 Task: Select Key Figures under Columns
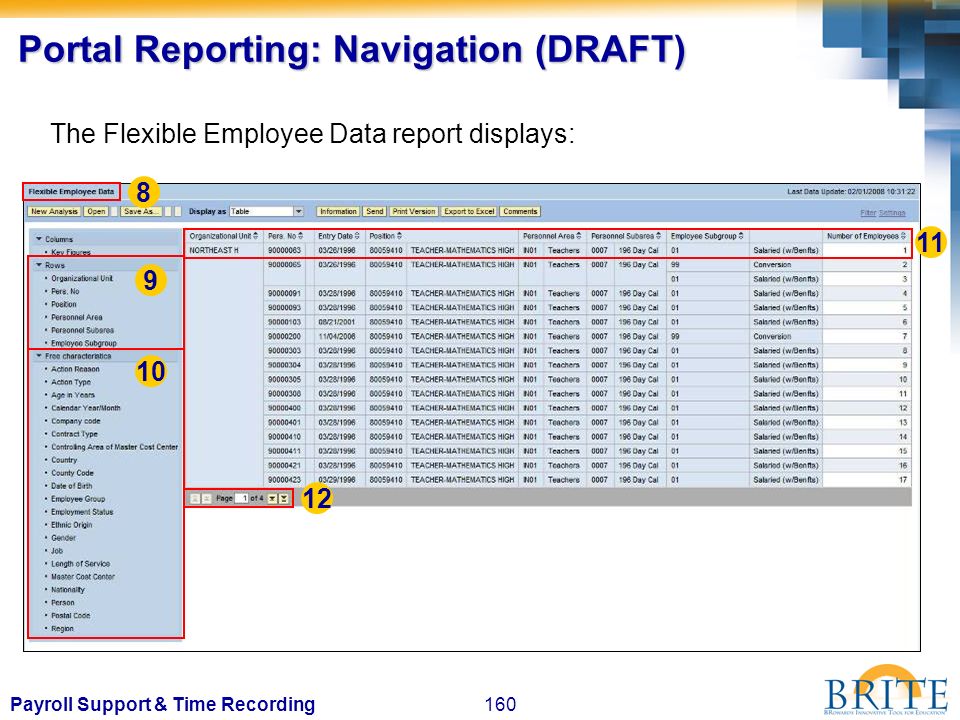pyautogui.click(x=71, y=252)
